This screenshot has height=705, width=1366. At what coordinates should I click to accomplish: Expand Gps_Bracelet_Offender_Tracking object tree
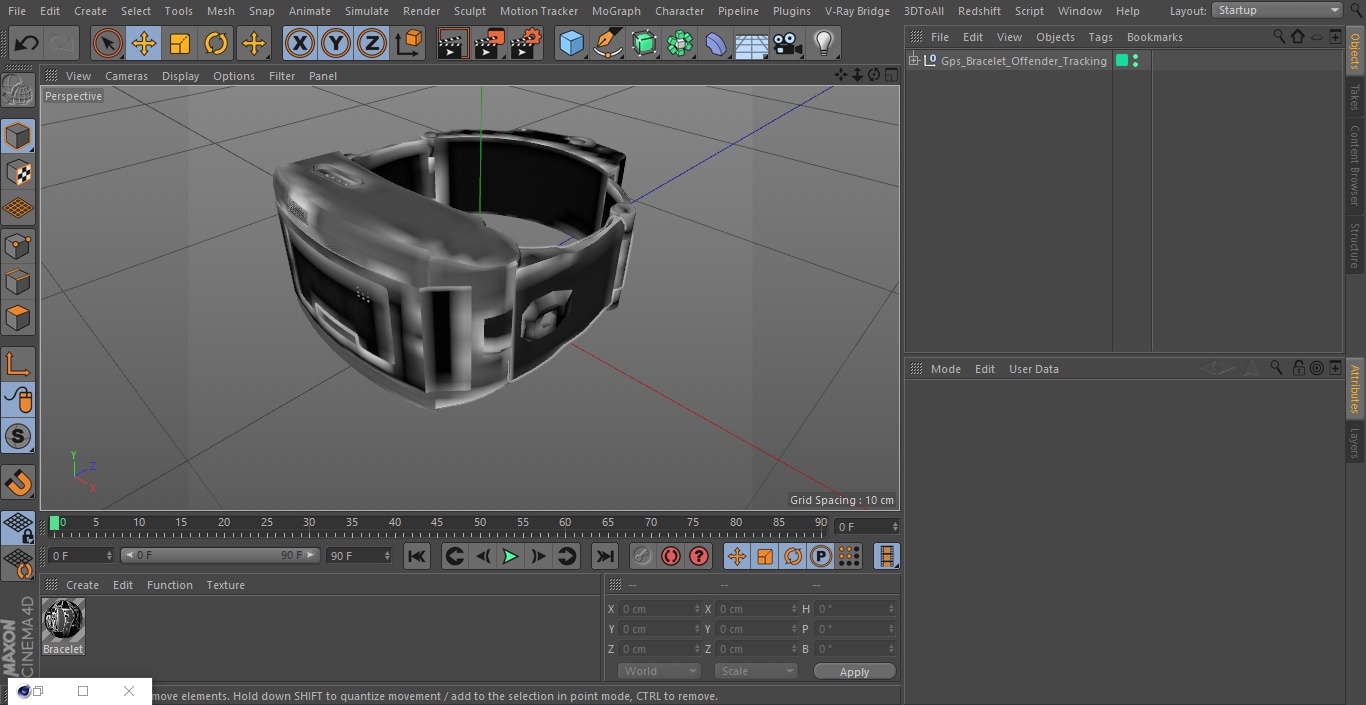[913, 61]
